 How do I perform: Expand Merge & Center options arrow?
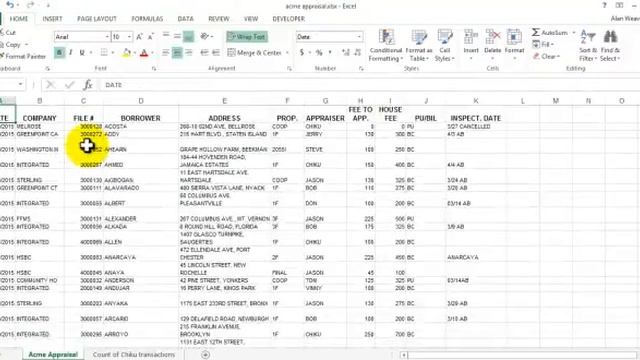click(287, 53)
